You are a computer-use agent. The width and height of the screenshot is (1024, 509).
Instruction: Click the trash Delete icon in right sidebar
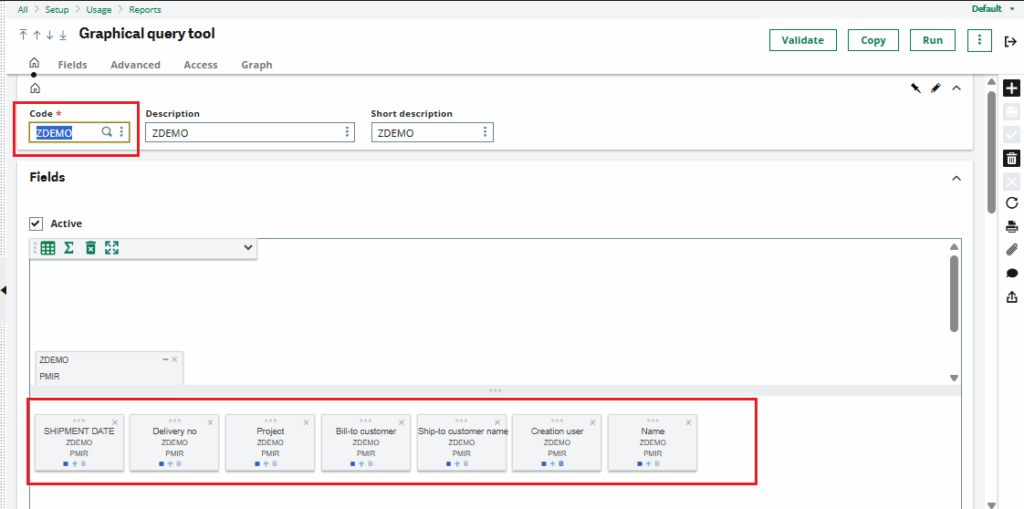click(x=1011, y=158)
